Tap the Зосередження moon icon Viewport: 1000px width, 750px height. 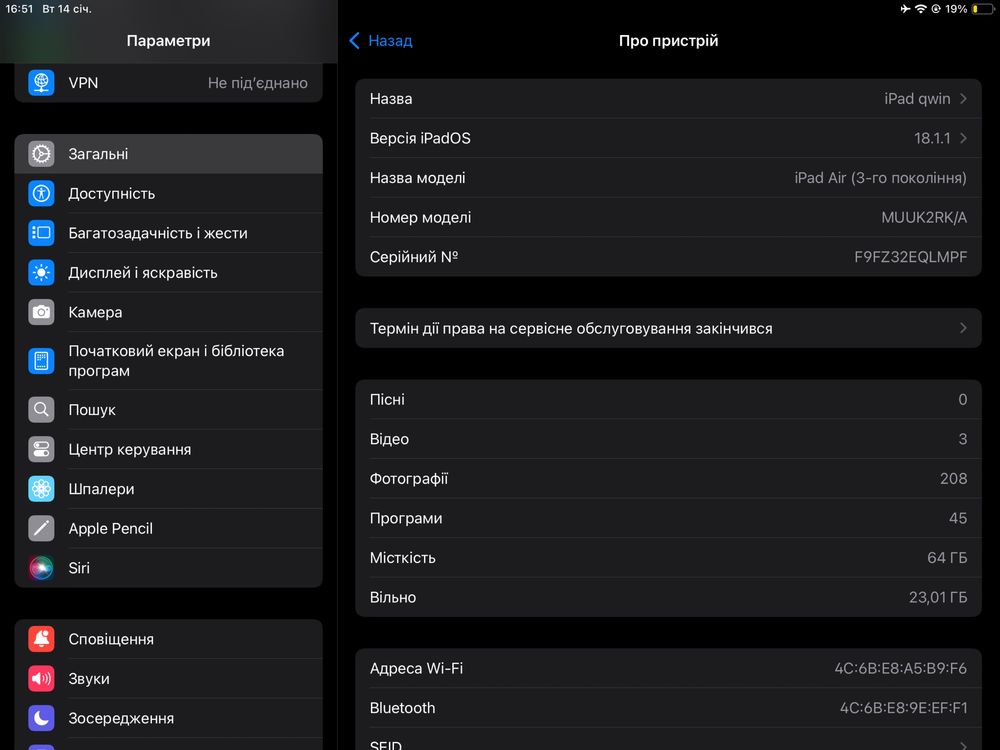coord(41,718)
